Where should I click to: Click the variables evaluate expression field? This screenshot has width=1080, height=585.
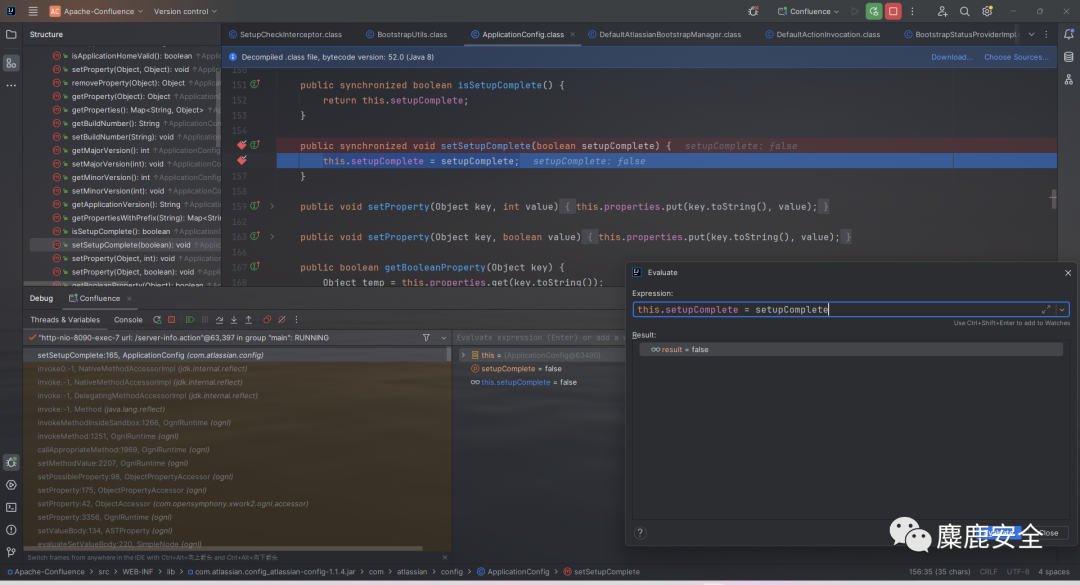tap(539, 338)
